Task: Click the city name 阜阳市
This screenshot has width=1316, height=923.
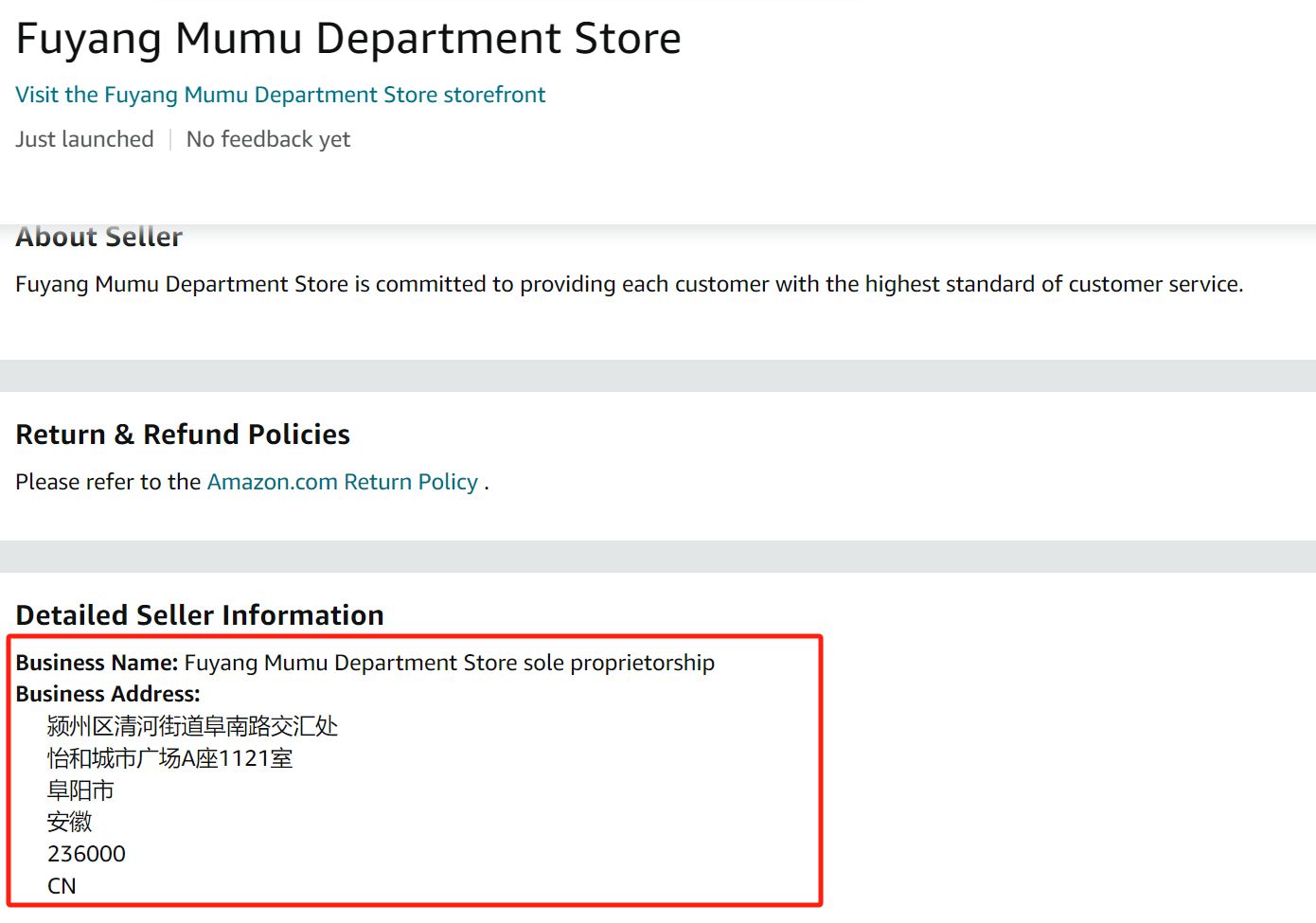Action: coord(80,790)
